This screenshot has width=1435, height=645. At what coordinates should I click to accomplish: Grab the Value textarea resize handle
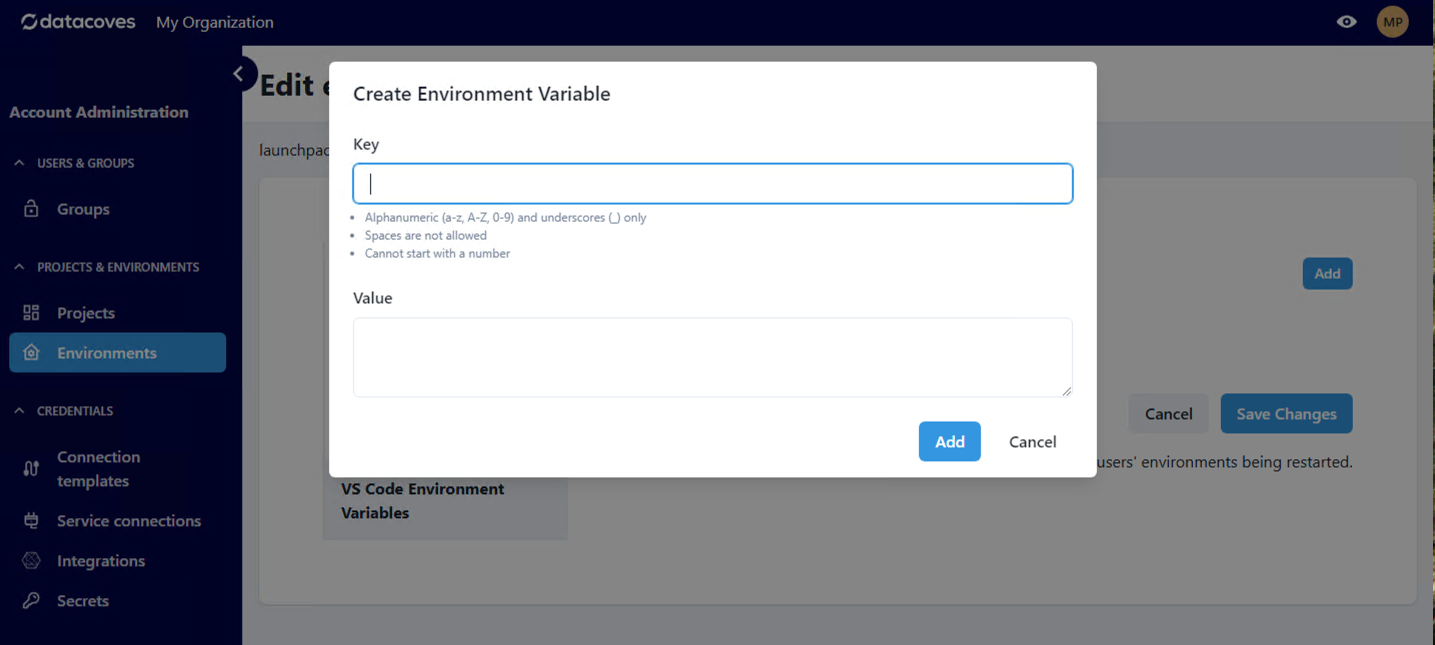coord(1066,391)
